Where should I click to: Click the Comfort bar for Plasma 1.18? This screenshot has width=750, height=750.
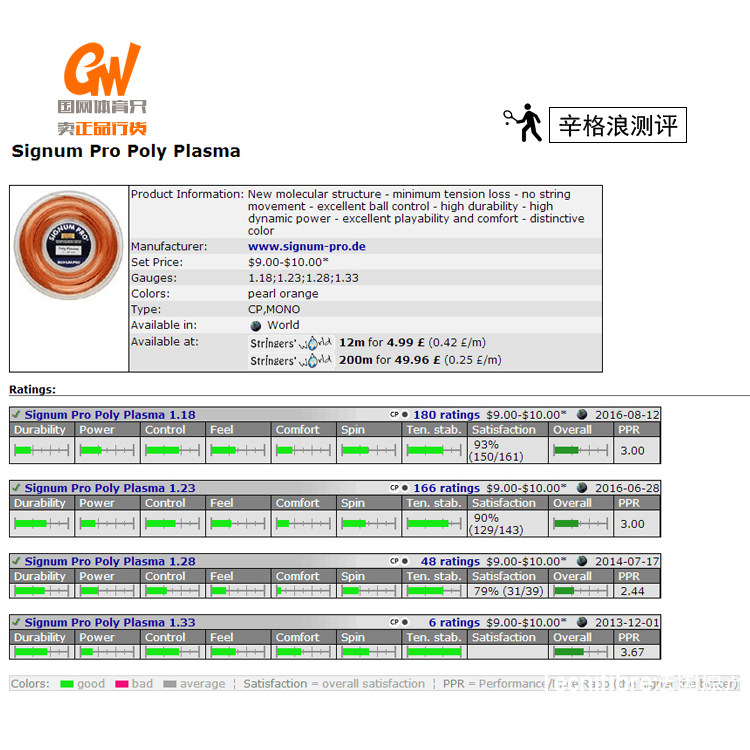click(x=303, y=450)
